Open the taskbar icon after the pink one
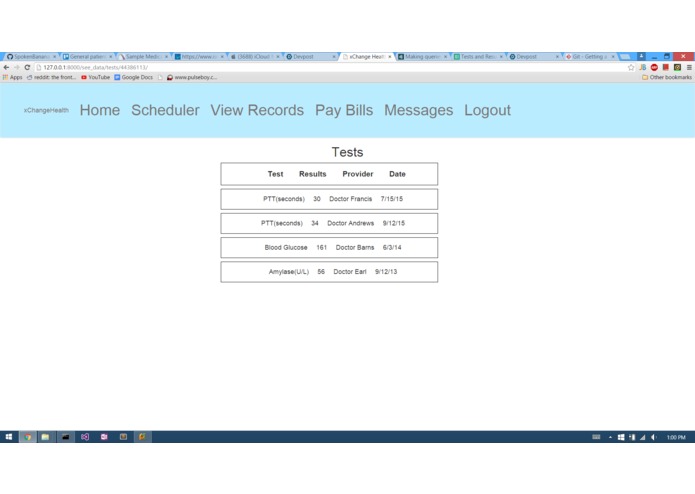This screenshot has width=695, height=494. [123, 437]
